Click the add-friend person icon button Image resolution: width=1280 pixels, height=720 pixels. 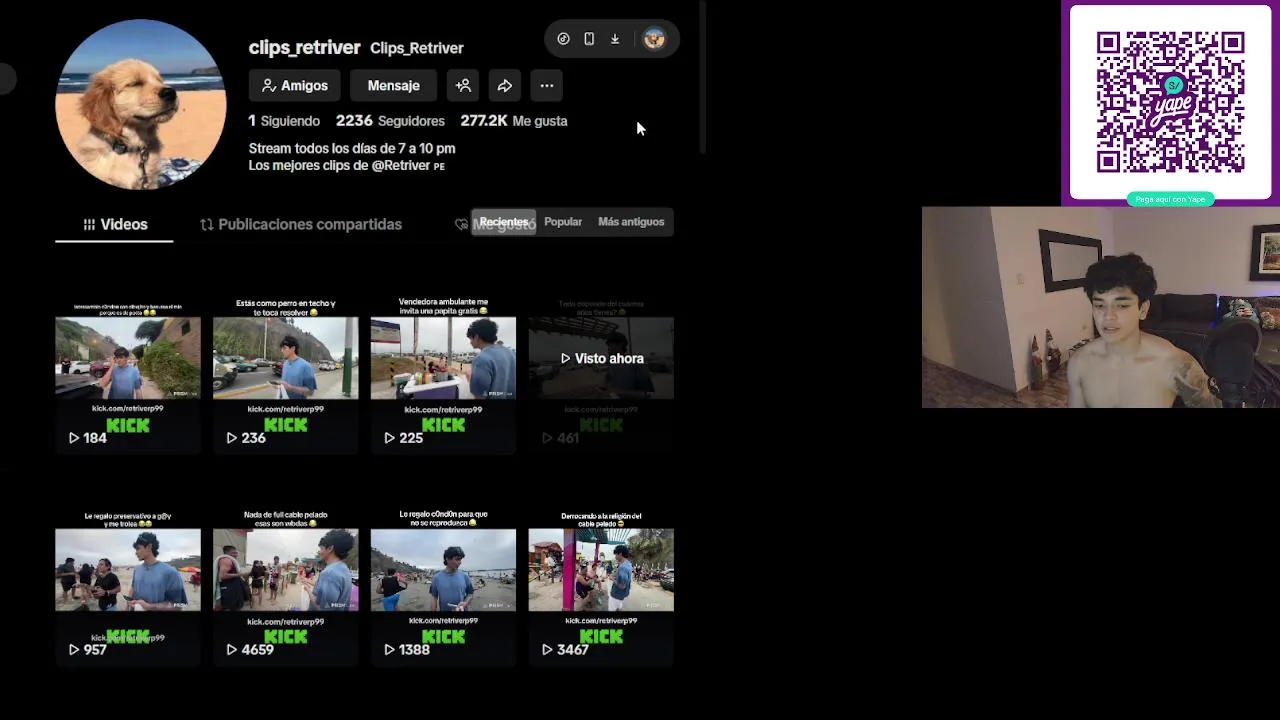coord(463,86)
